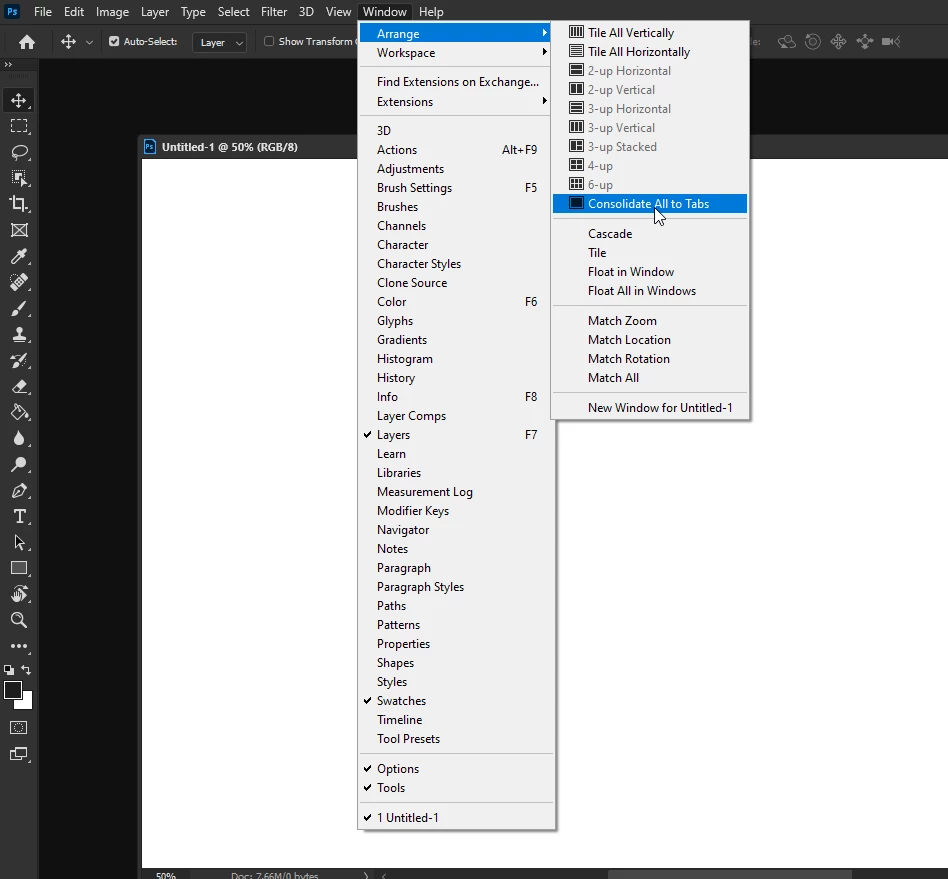This screenshot has height=879, width=948.
Task: Select the Horizontal Type tool
Action: click(19, 516)
